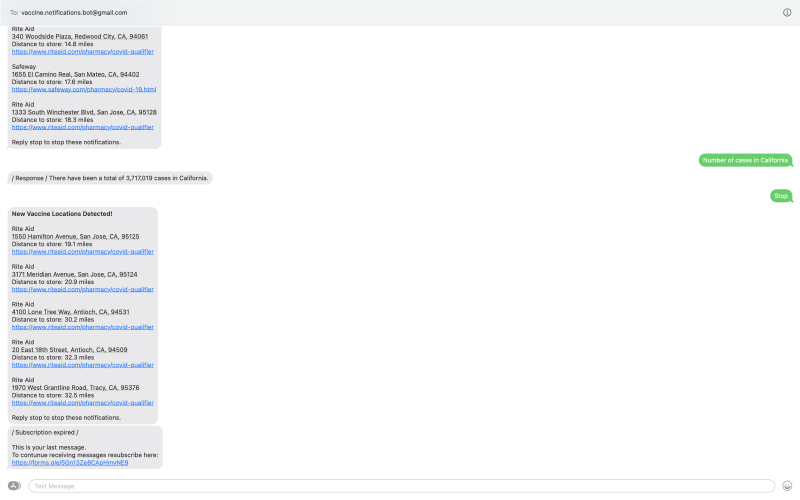
Task: Open the forms.gle resubscribe link
Action: (70, 463)
